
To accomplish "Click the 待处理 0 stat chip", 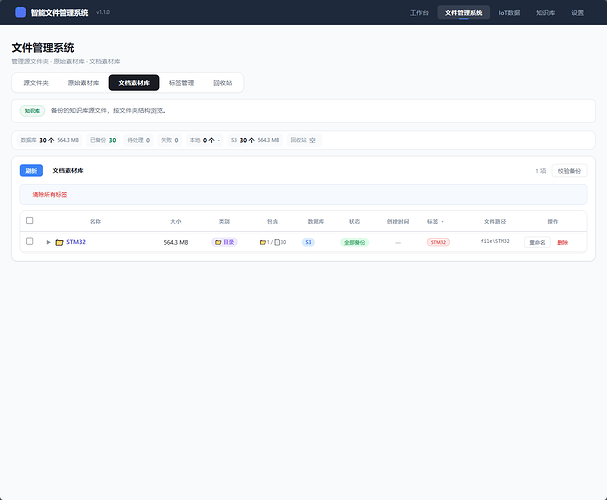I will 139,140.
